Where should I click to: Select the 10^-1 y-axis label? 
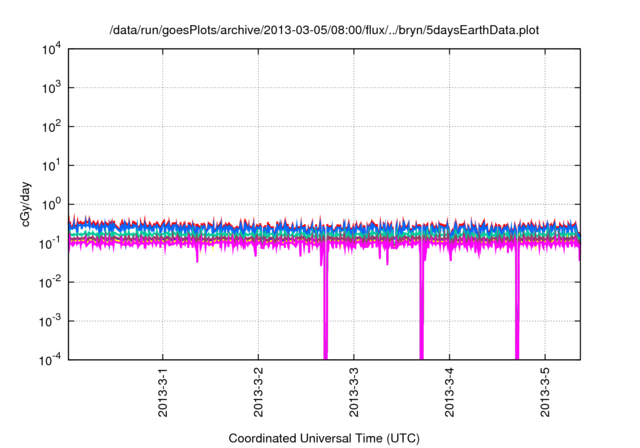[x=50, y=244]
